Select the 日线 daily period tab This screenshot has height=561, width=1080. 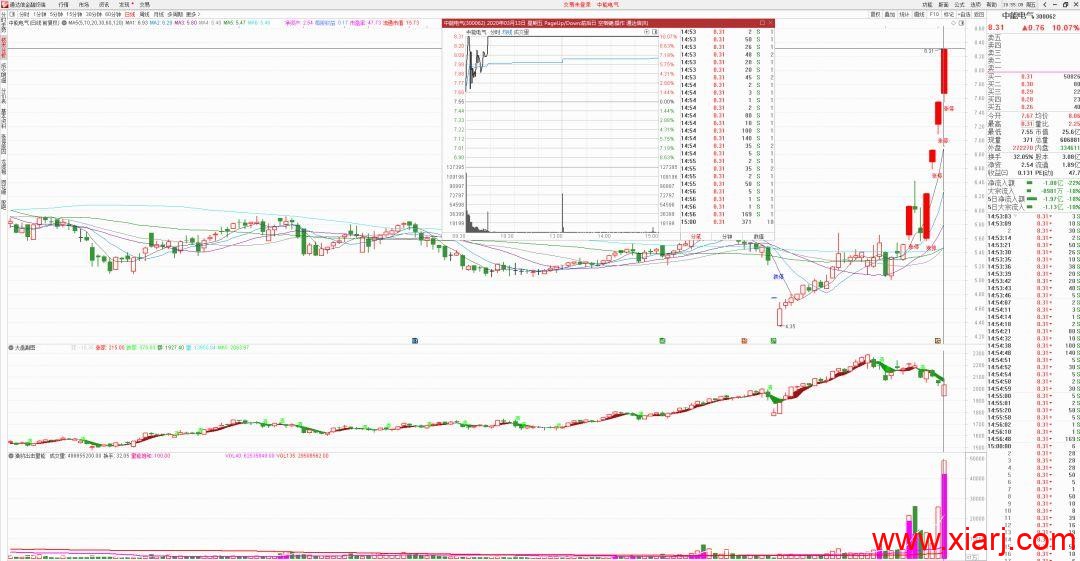129,14
